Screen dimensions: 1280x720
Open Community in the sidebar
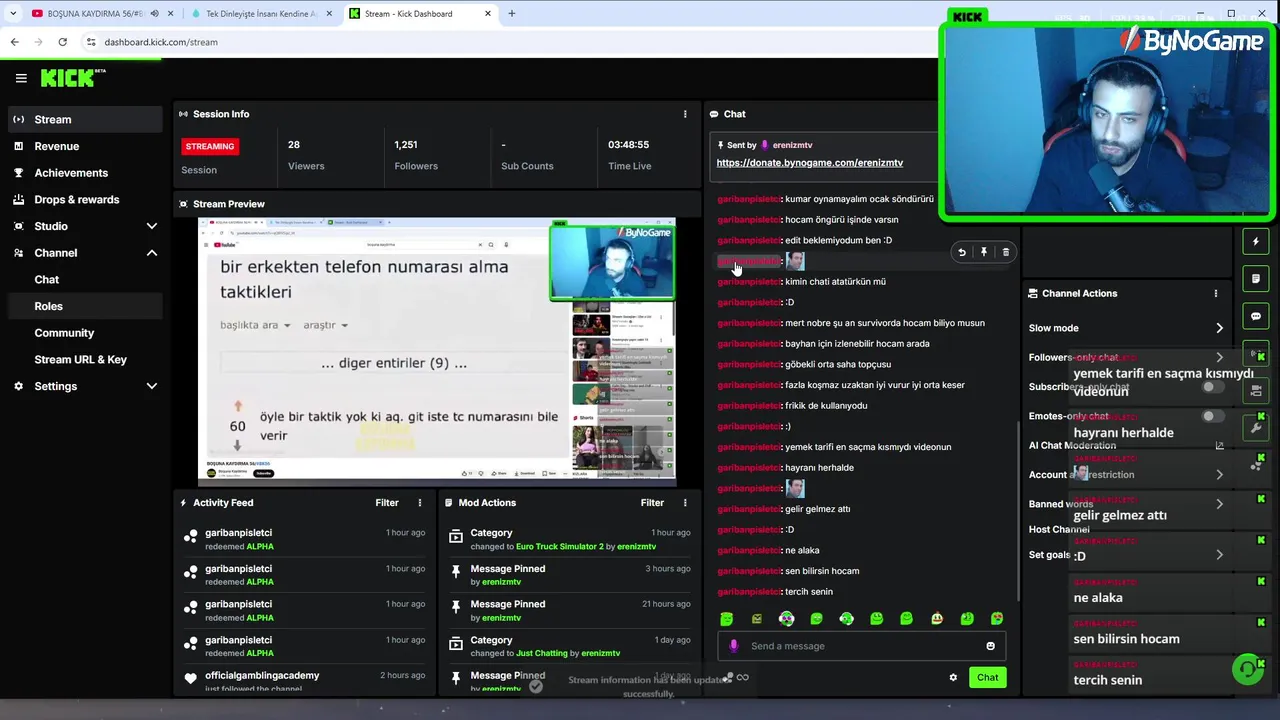pos(84,333)
